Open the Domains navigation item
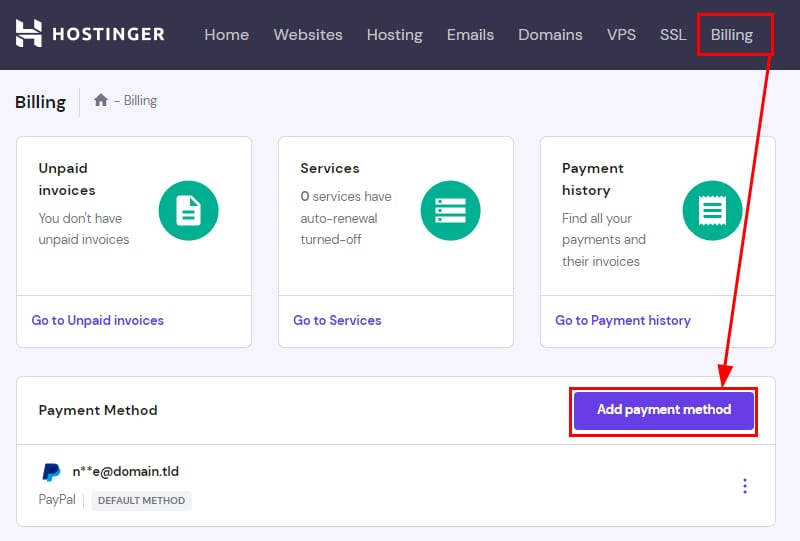 click(550, 34)
